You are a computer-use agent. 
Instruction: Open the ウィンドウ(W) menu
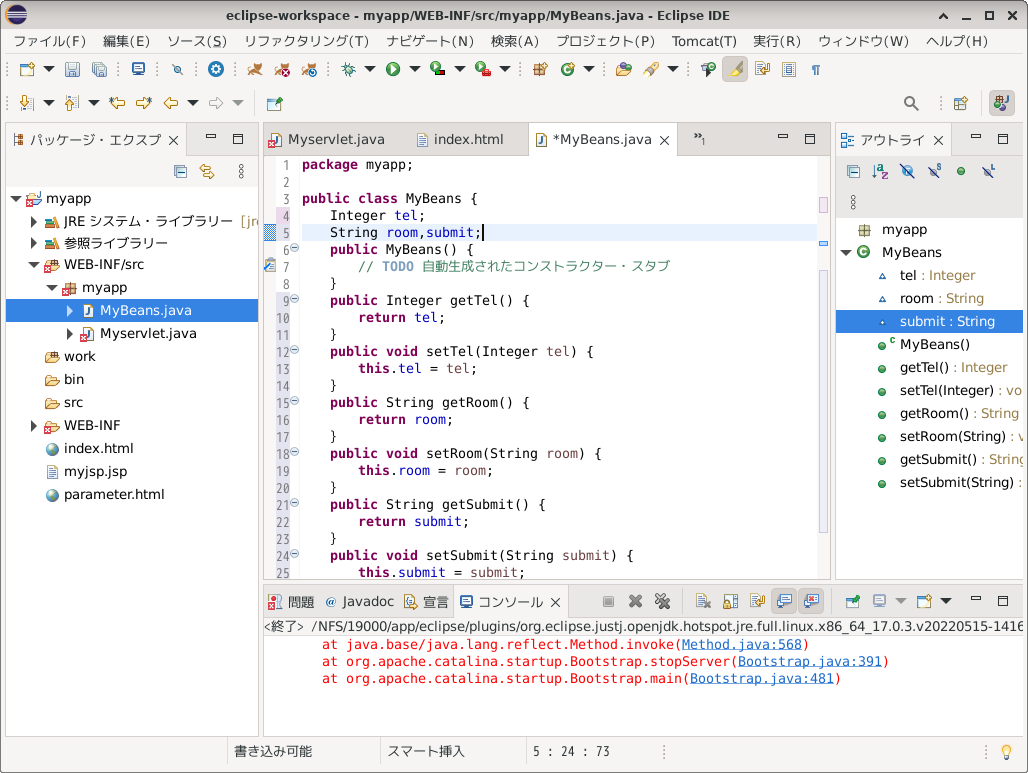pyautogui.click(x=863, y=41)
